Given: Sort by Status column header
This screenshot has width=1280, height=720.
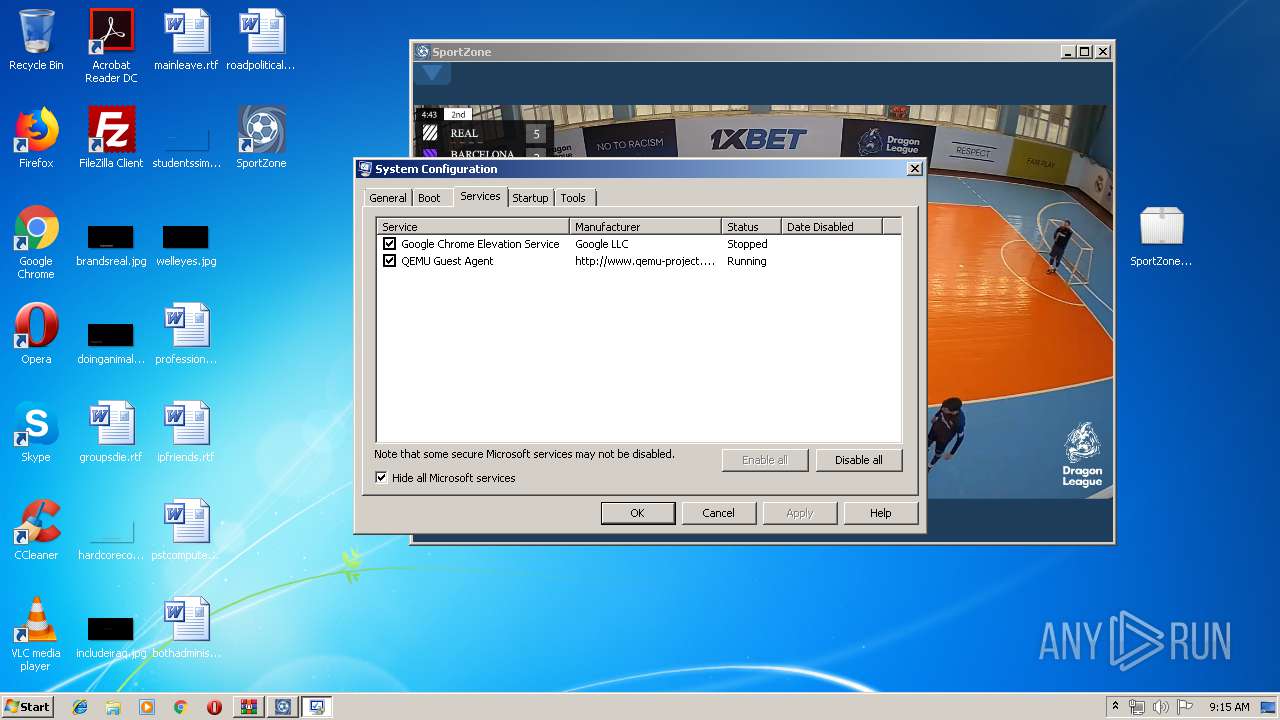Looking at the screenshot, I should click(751, 227).
